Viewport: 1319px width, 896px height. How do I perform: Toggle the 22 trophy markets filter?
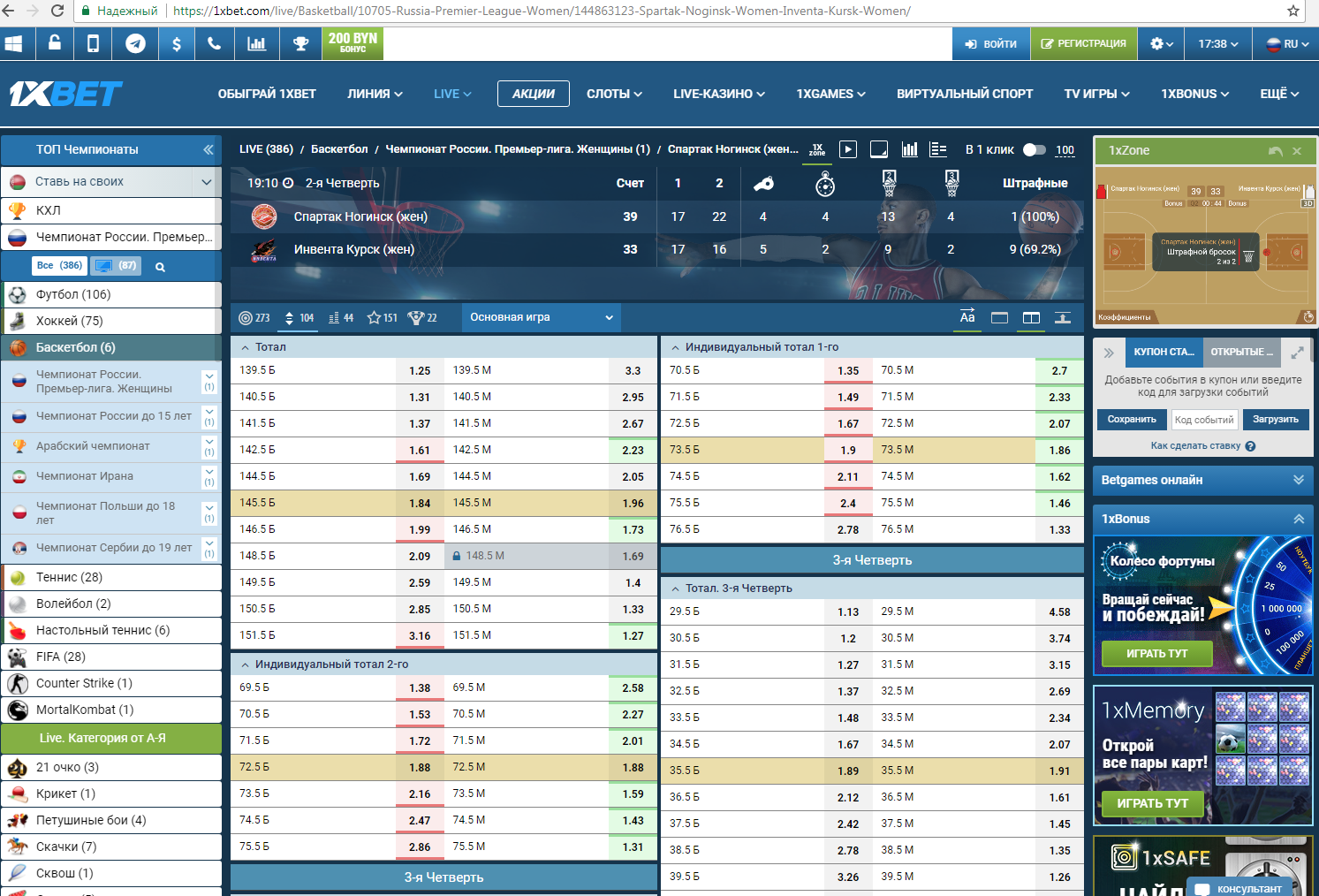(422, 318)
